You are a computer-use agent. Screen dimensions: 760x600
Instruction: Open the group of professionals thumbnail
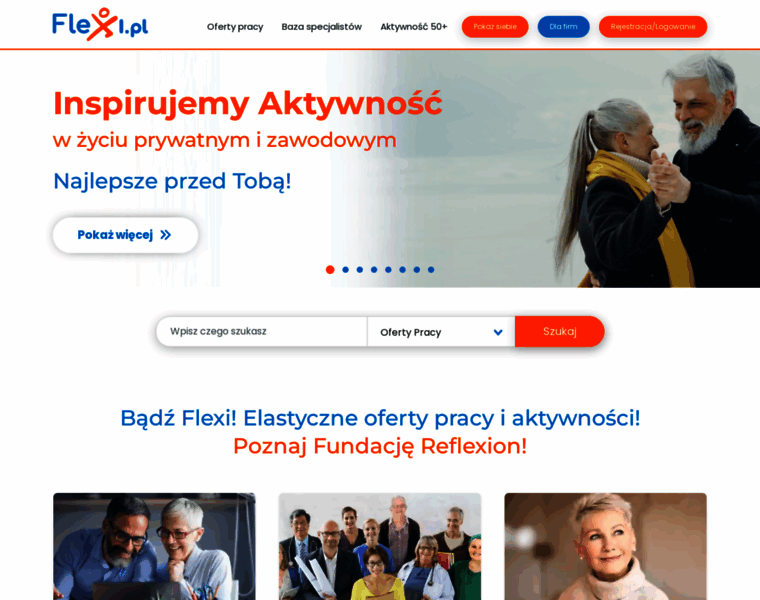coord(380,546)
